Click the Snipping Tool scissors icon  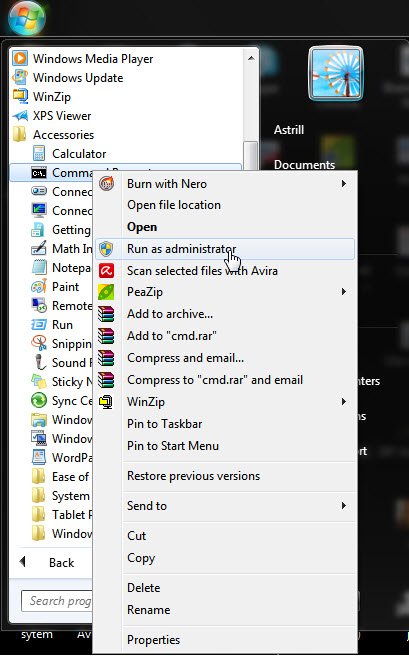(39, 343)
